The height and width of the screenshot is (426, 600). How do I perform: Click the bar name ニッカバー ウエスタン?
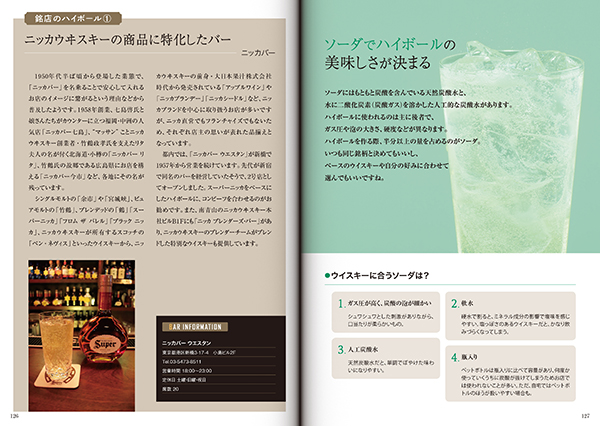(187, 343)
